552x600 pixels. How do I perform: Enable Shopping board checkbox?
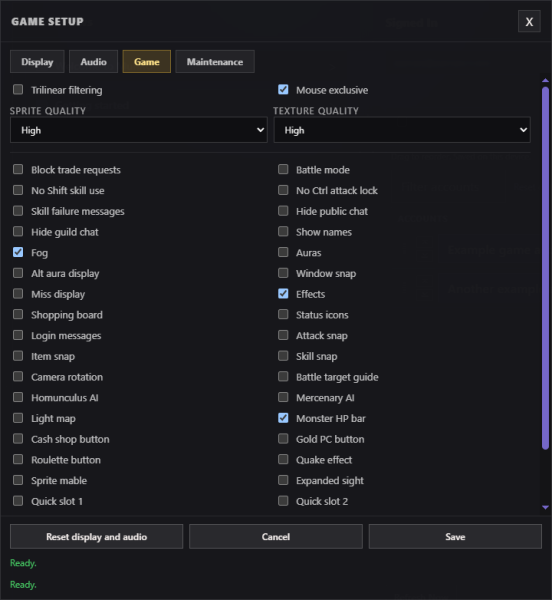coord(18,314)
